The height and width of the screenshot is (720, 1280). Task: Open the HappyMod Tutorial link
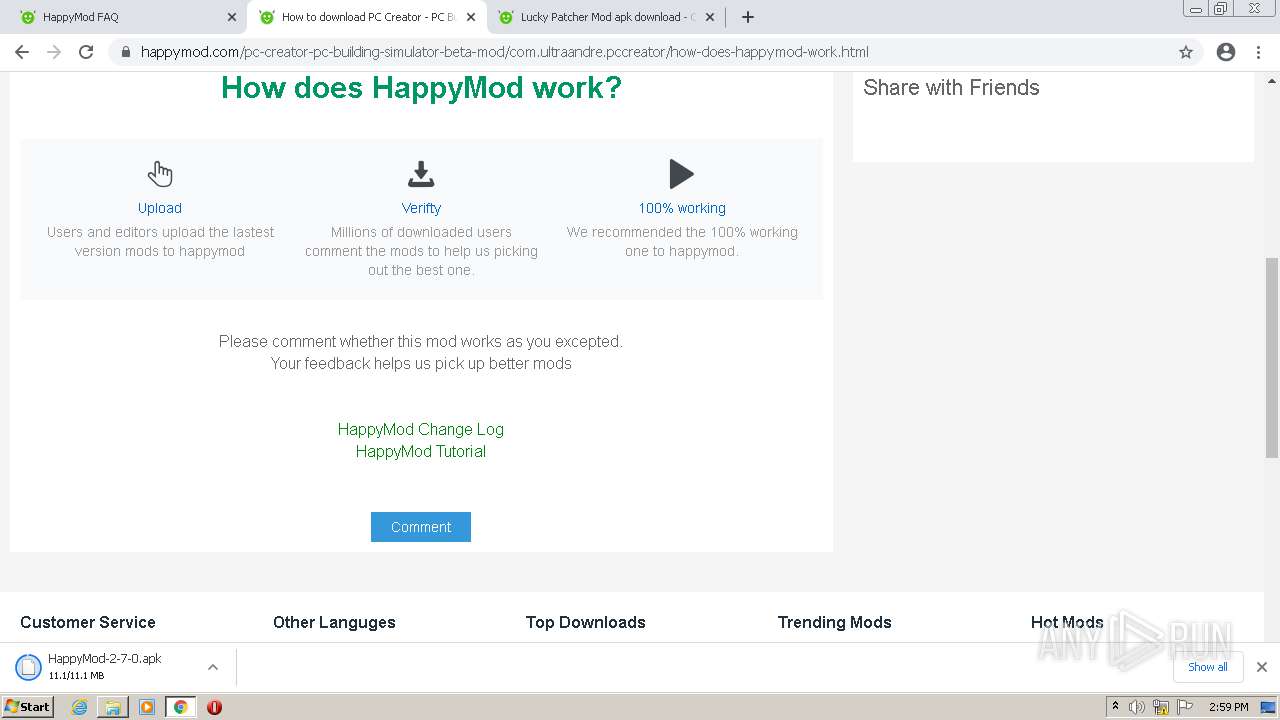[x=421, y=451]
